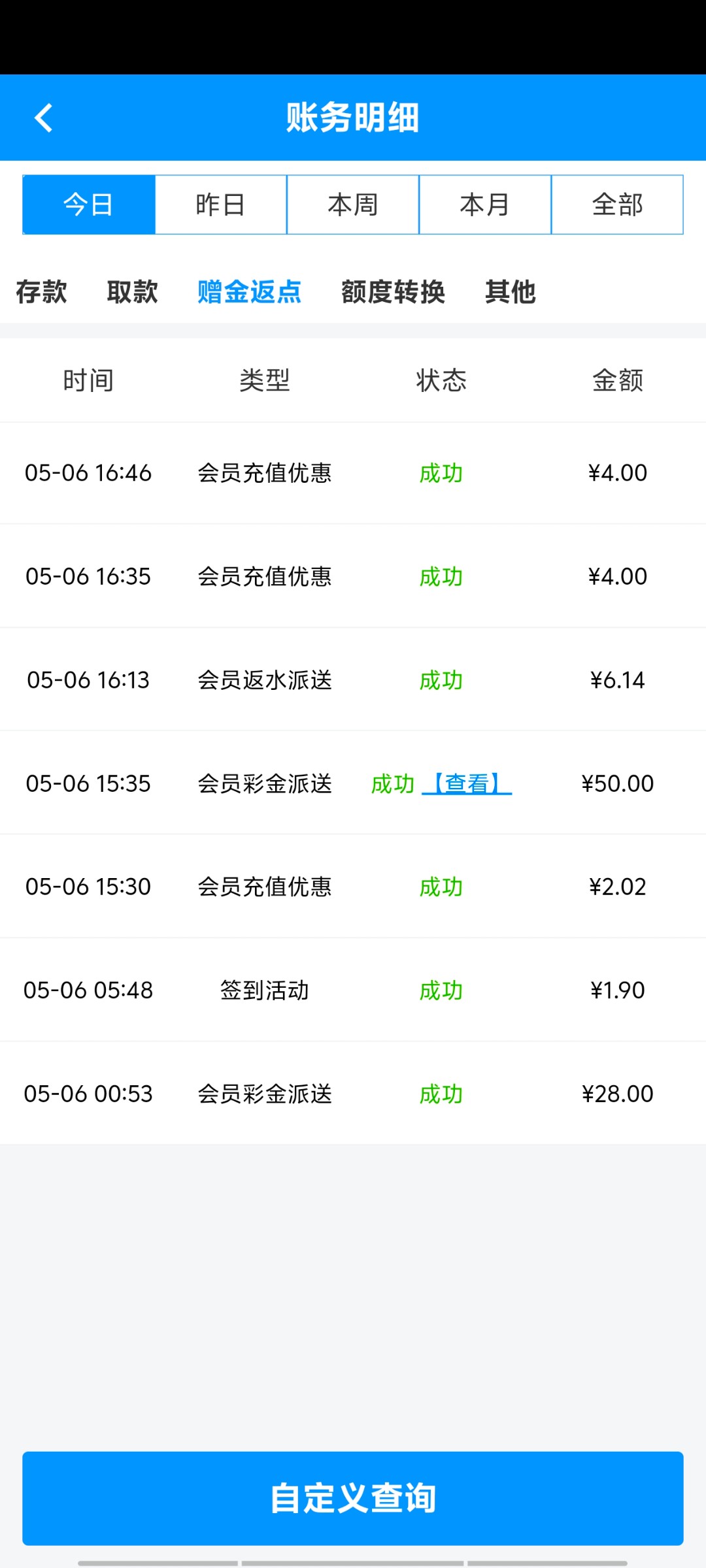
Task: Select the 全部 date filter
Action: [617, 204]
